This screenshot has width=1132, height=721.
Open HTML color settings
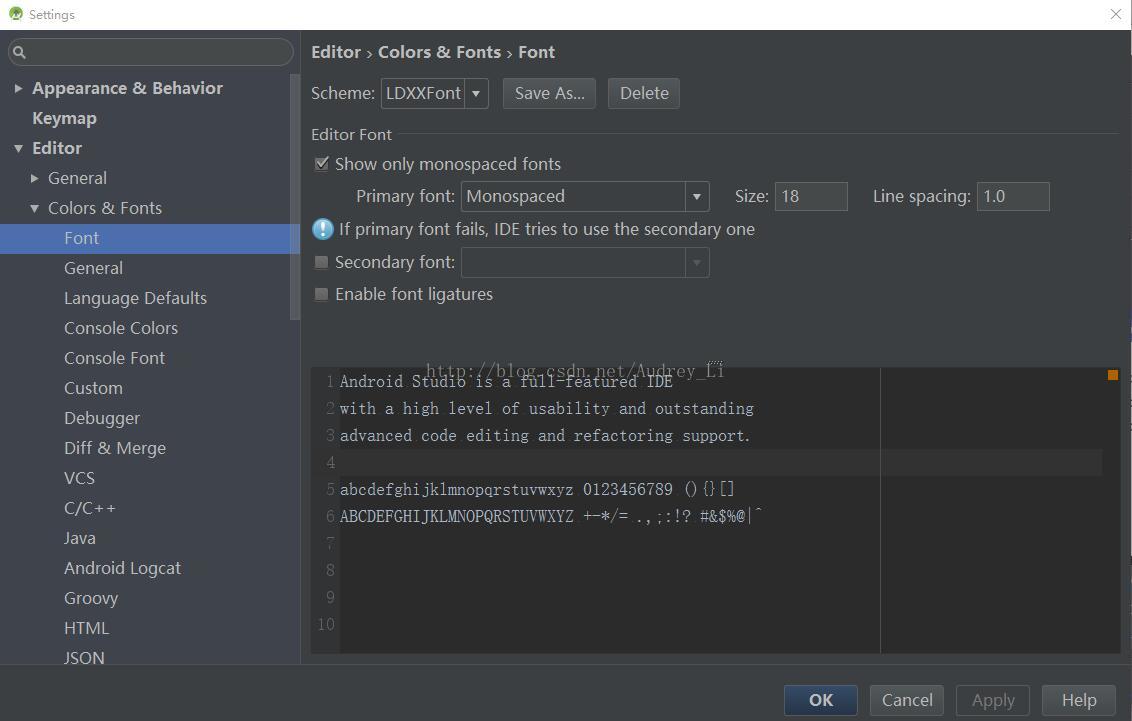pyautogui.click(x=87, y=629)
